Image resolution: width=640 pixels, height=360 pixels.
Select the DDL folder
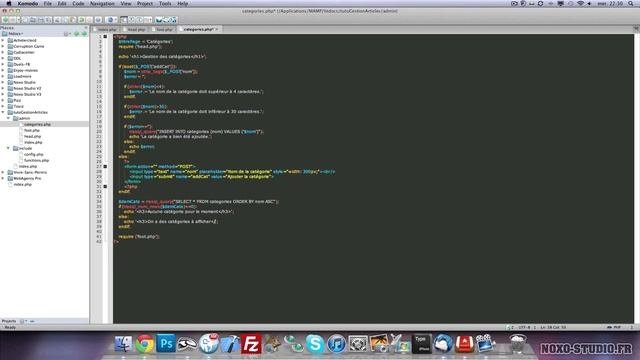(x=17, y=58)
